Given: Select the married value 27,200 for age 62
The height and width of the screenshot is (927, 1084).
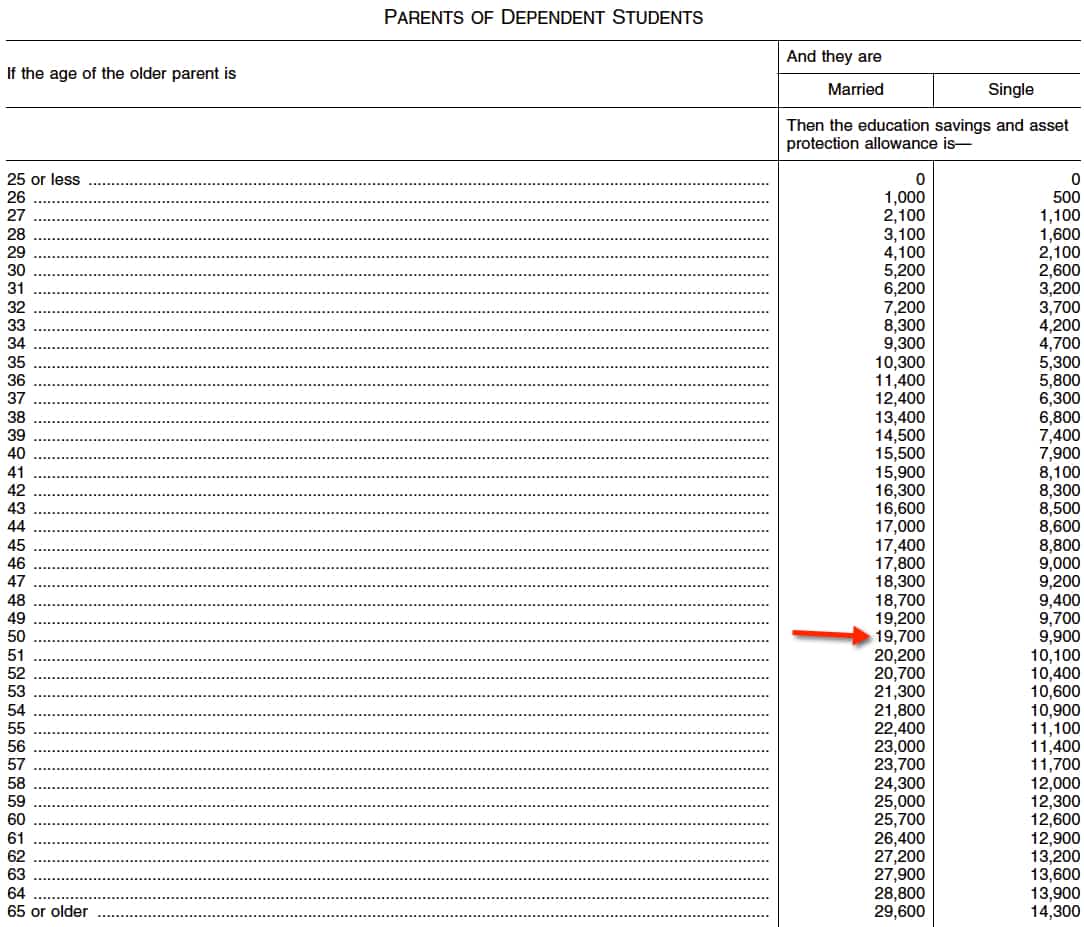Looking at the screenshot, I should point(899,856).
